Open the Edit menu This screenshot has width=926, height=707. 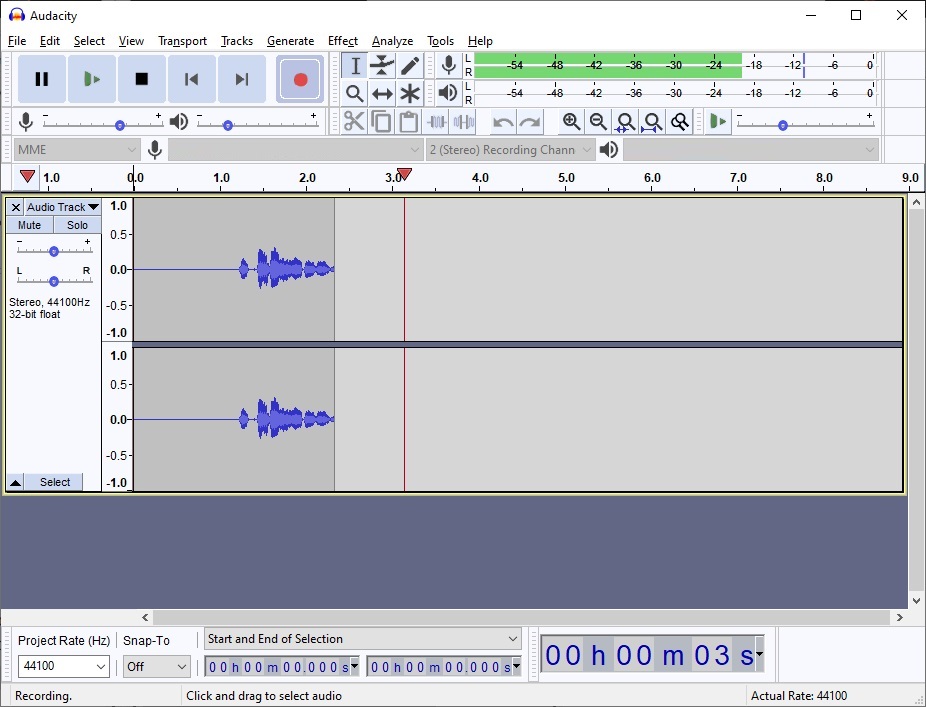pos(50,41)
